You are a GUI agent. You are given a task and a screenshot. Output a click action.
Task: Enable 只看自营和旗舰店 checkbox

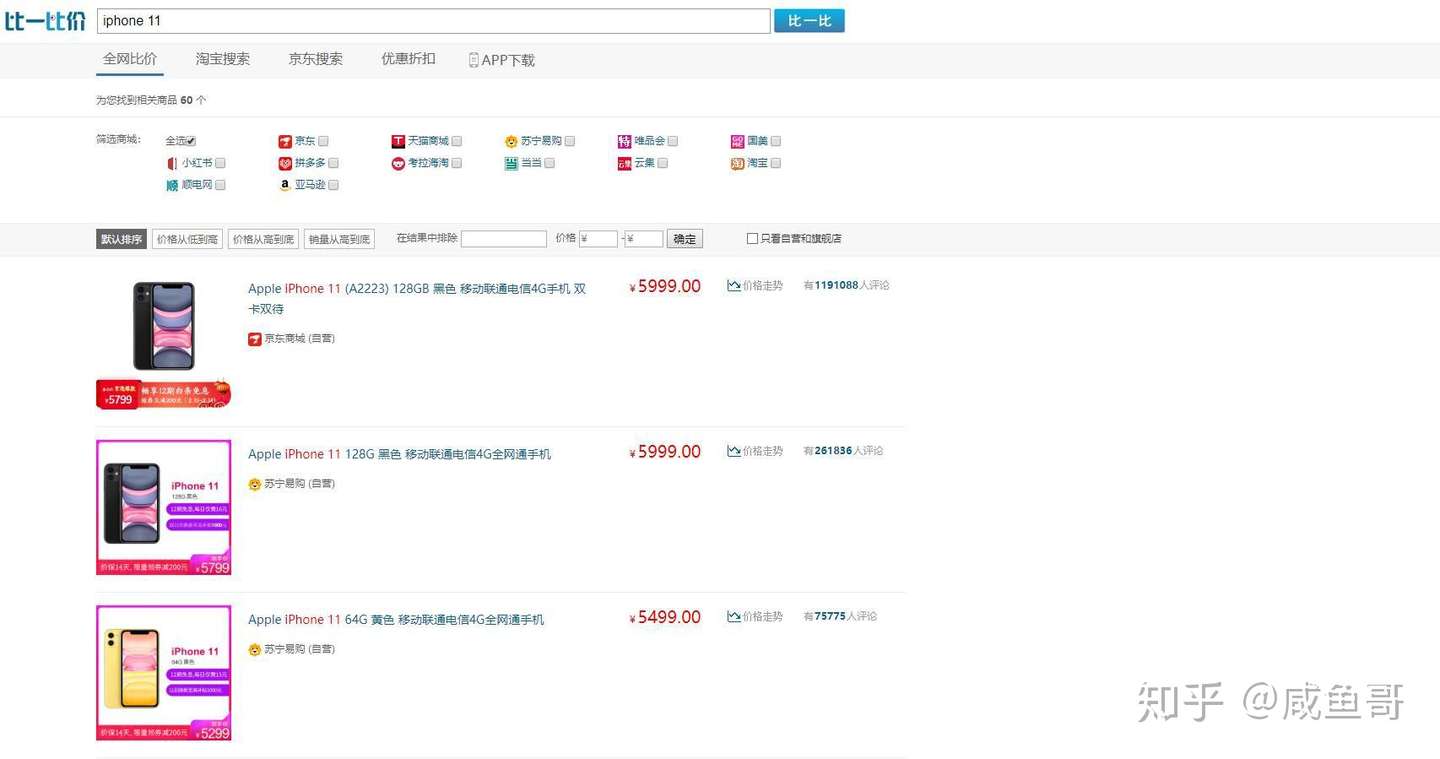tap(752, 239)
